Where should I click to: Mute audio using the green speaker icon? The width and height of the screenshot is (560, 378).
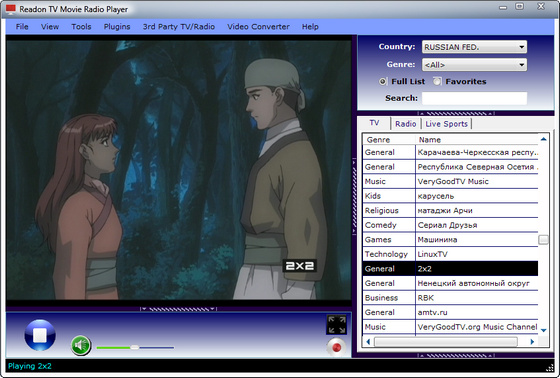tap(81, 346)
